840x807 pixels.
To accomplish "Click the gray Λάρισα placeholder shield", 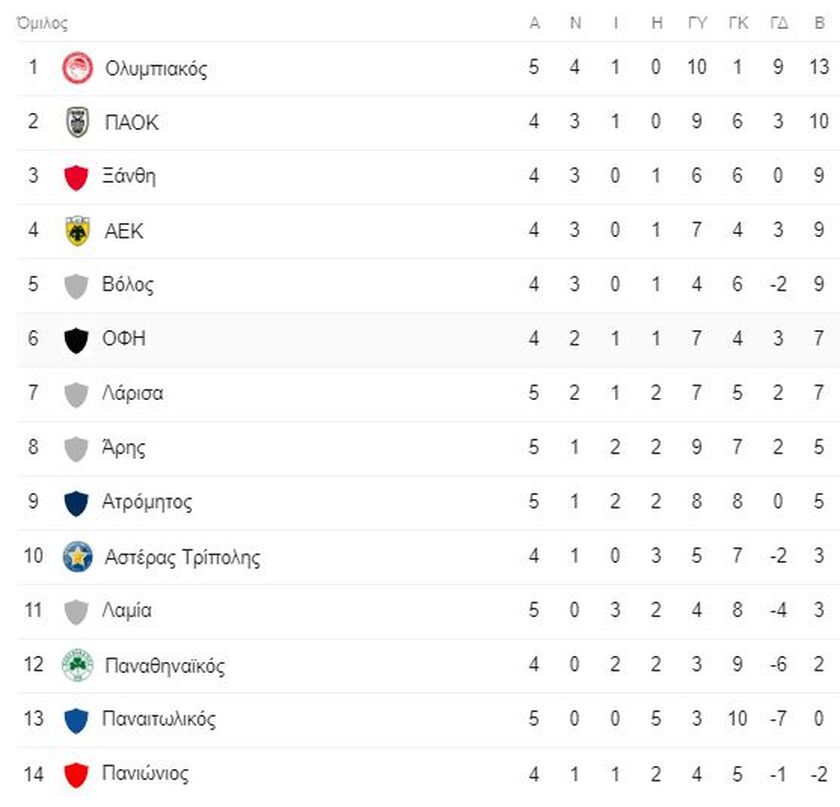I will coord(76,394).
